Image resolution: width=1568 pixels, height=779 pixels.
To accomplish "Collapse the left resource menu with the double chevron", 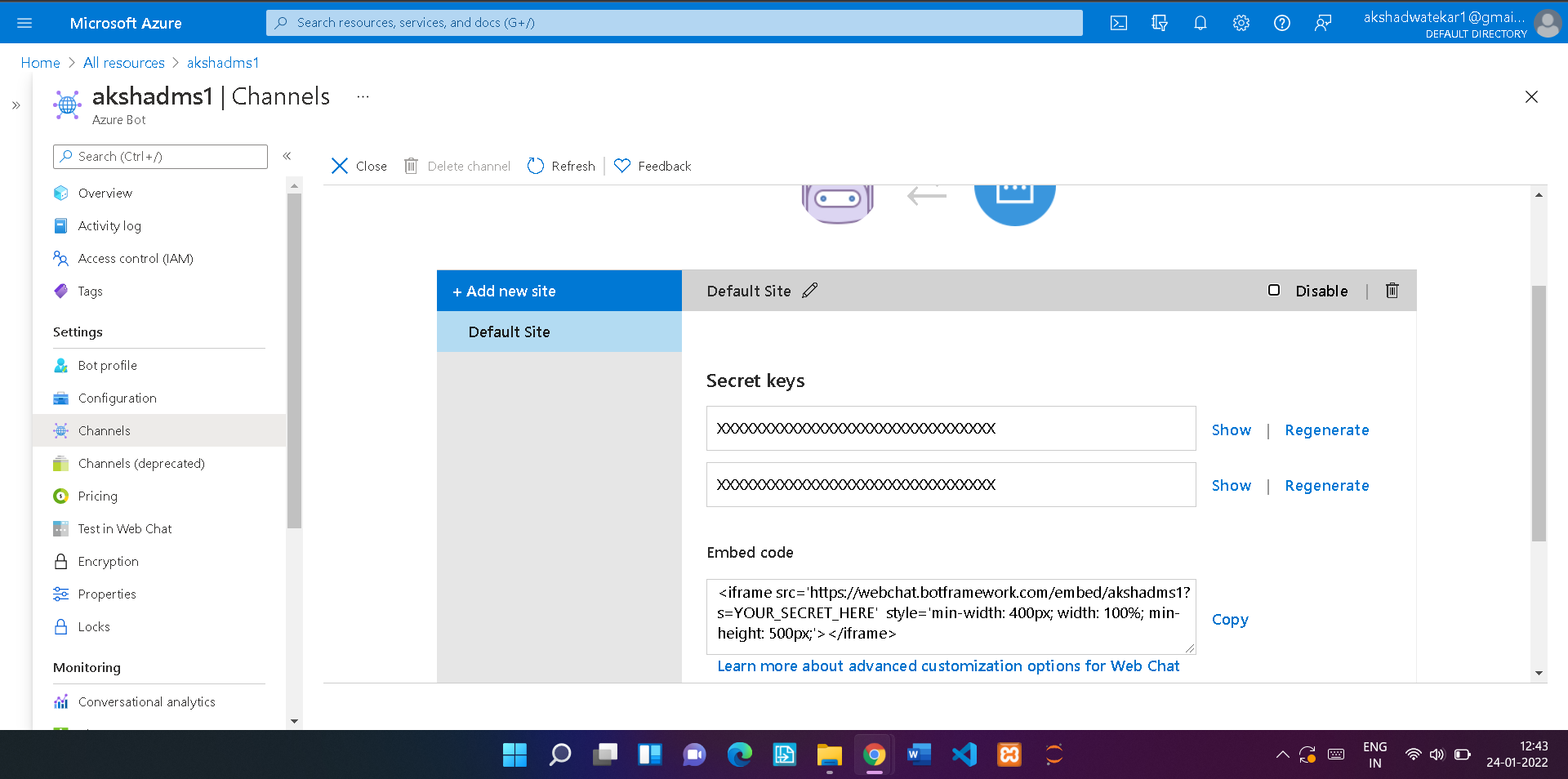I will tap(287, 156).
